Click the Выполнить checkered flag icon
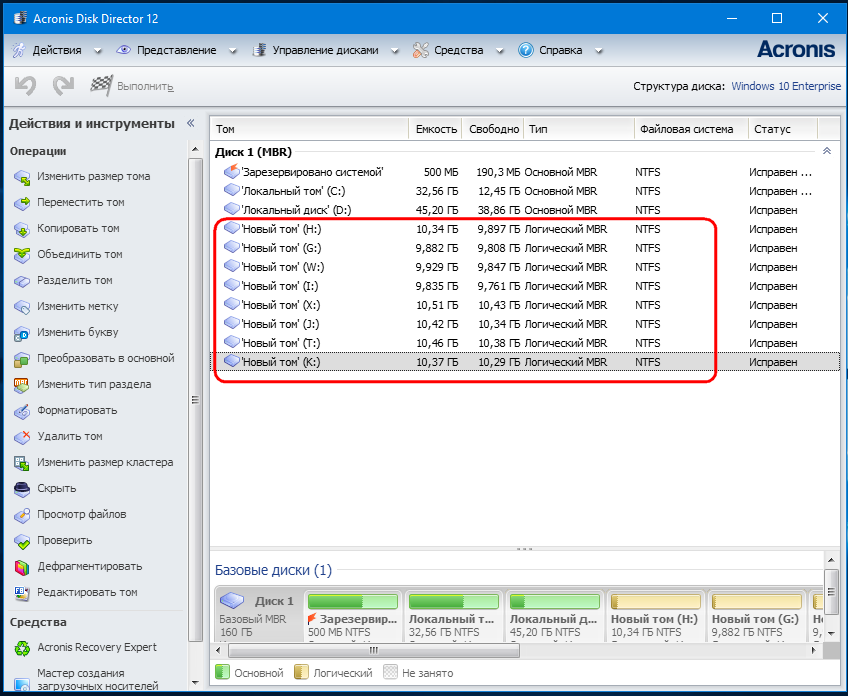Image resolution: width=848 pixels, height=696 pixels. 101,87
